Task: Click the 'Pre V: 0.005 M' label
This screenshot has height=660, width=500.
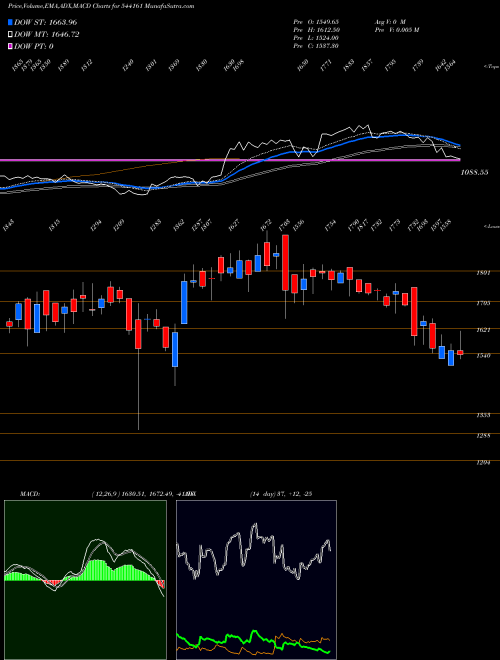Action: pyautogui.click(x=396, y=30)
